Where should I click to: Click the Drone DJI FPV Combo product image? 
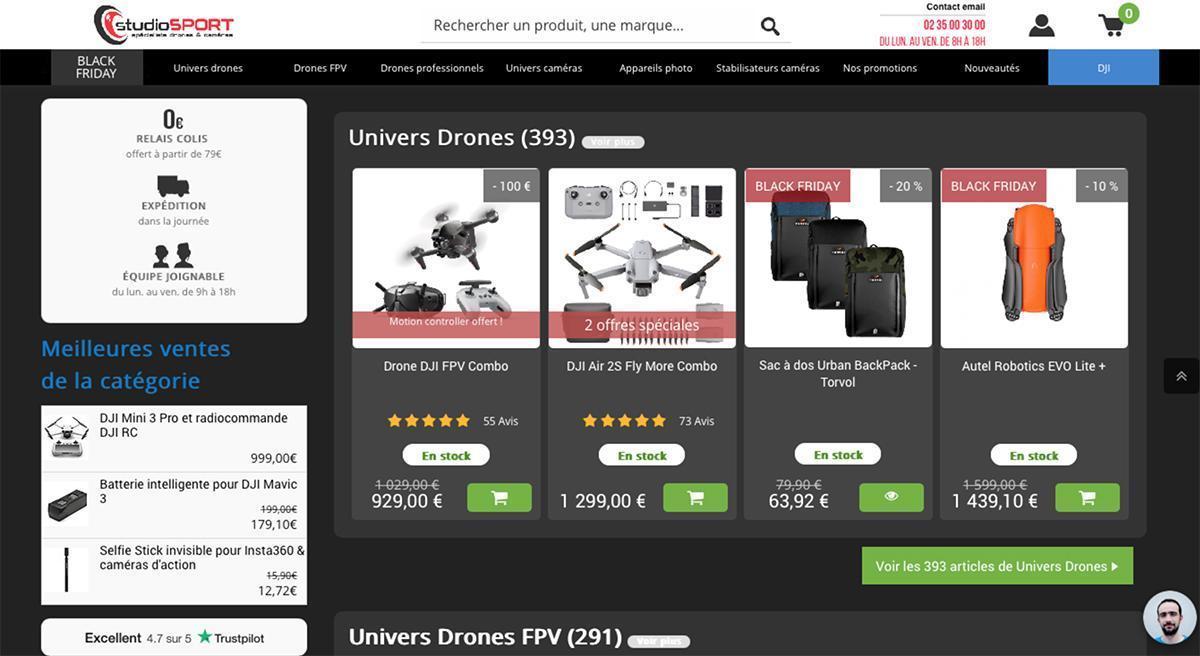click(446, 258)
